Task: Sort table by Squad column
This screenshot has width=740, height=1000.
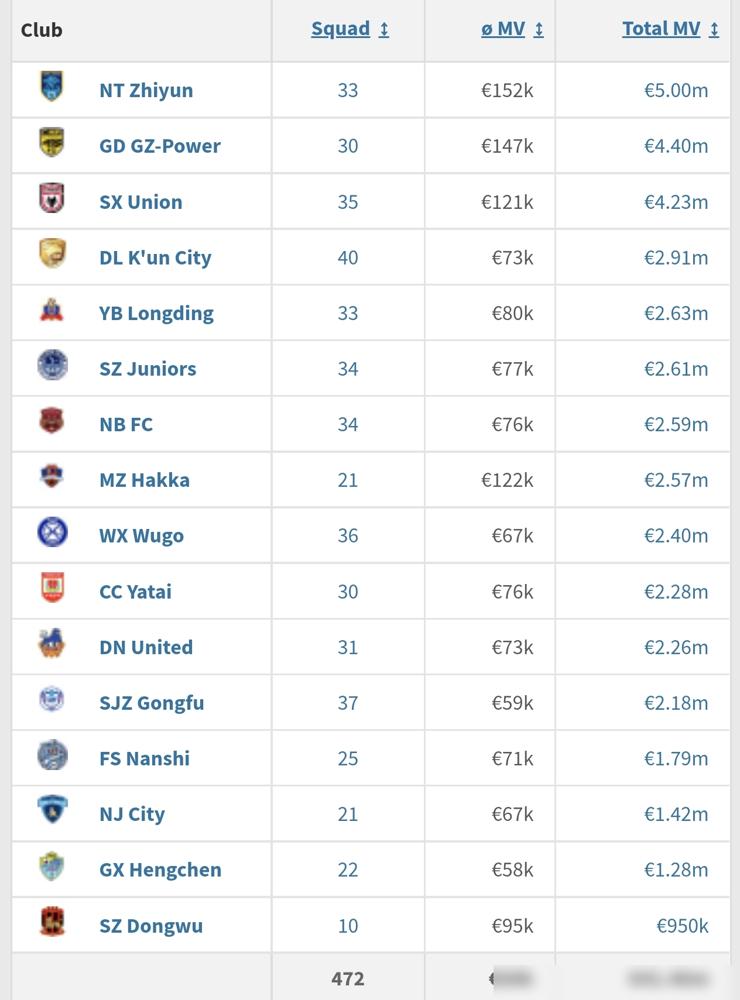Action: 349,29
